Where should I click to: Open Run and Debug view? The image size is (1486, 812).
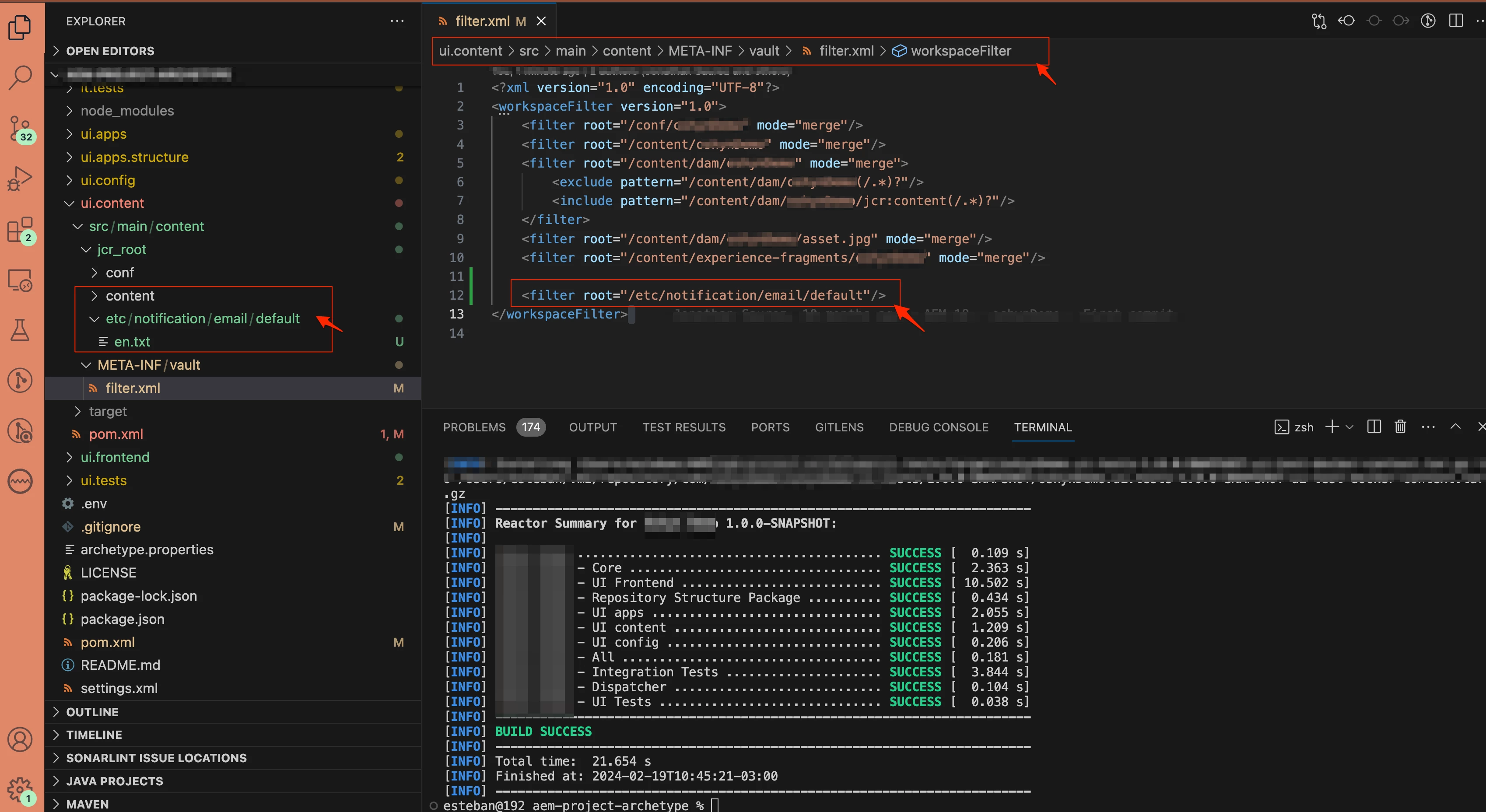20,178
